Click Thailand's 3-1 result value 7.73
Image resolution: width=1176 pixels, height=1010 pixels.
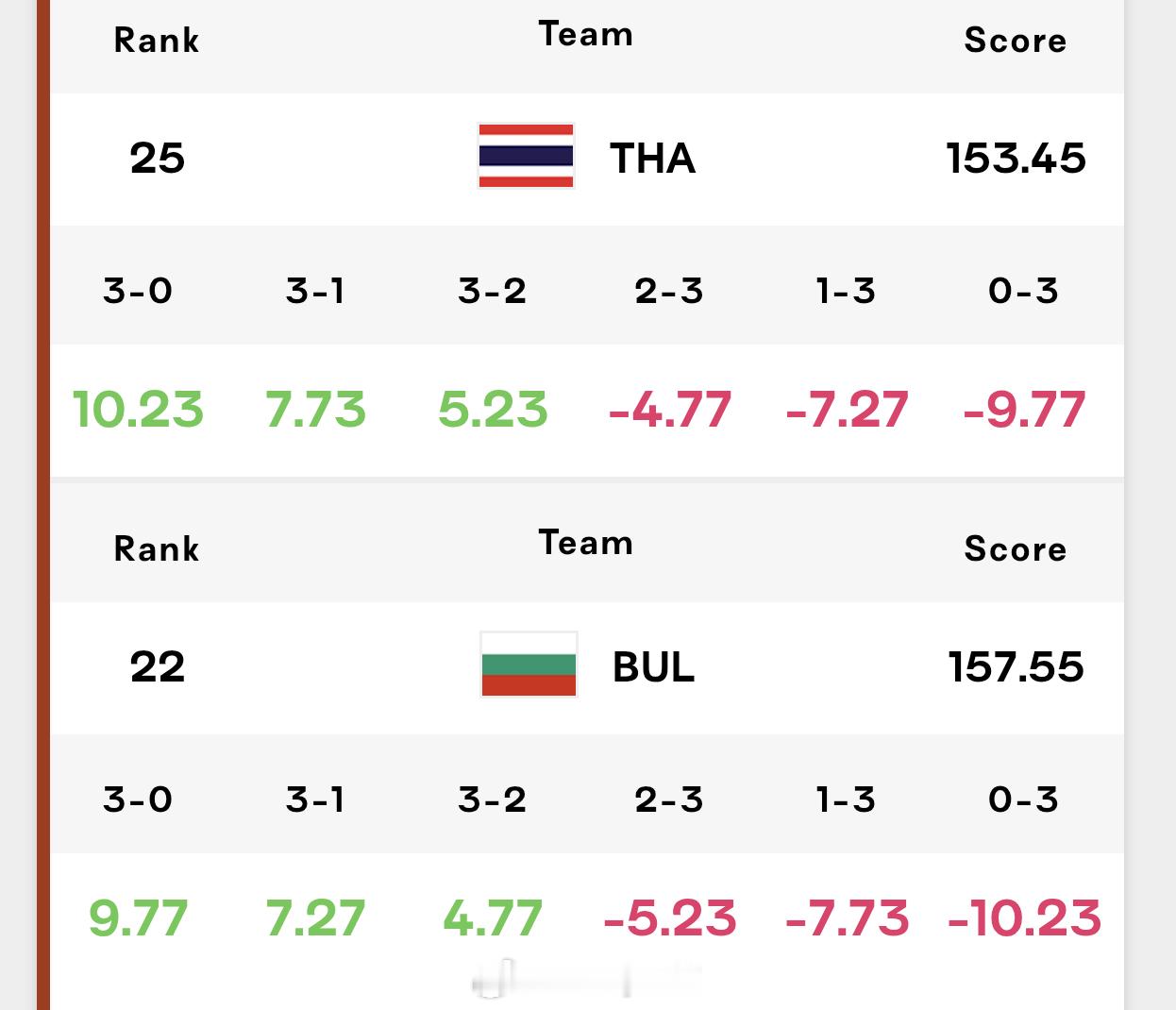(315, 410)
